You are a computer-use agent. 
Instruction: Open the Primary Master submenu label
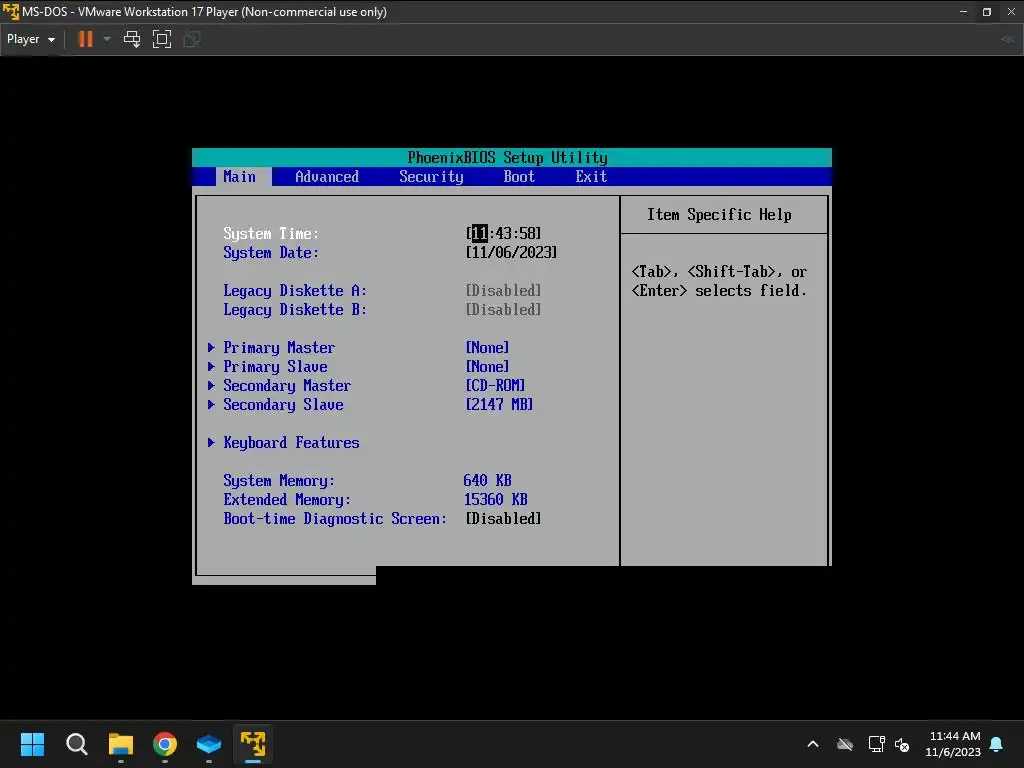click(x=279, y=347)
